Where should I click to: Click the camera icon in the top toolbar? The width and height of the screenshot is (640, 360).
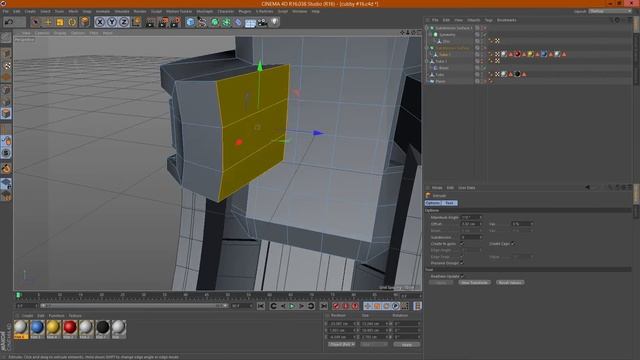tap(262, 22)
